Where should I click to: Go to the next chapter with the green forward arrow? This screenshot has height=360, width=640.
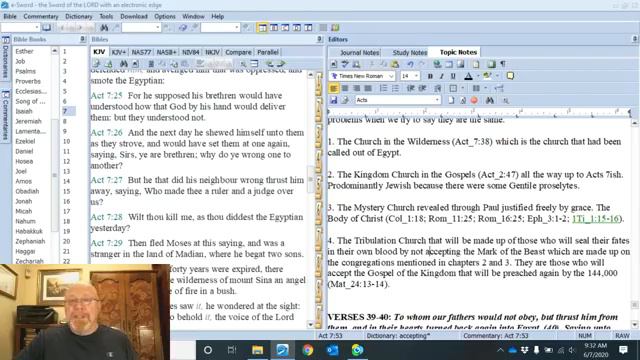(281, 64)
